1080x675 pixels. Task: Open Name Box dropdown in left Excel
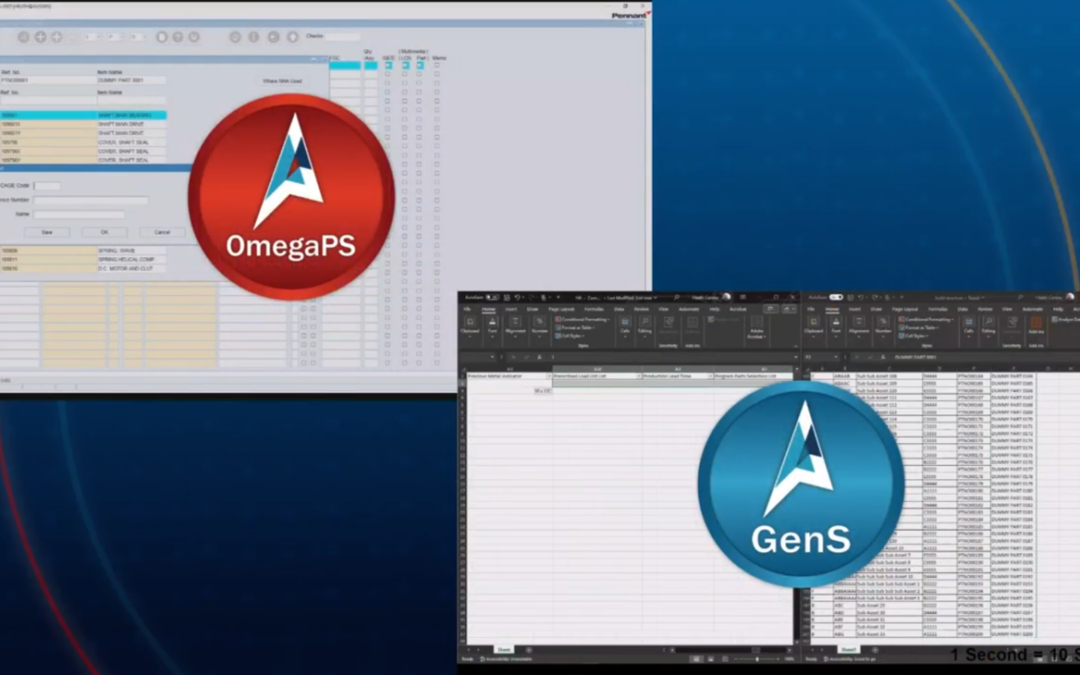(x=492, y=357)
